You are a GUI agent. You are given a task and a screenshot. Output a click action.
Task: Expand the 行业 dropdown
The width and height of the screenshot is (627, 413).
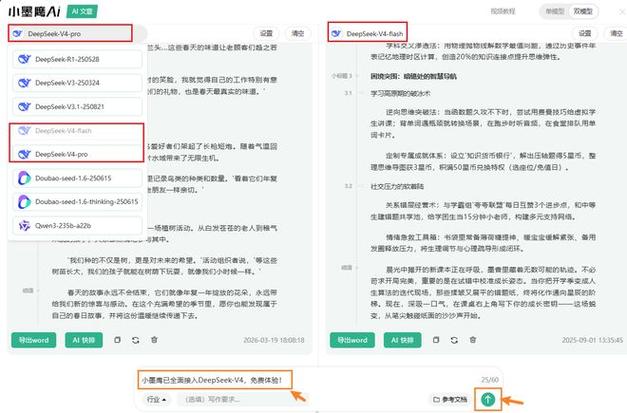(x=156, y=399)
